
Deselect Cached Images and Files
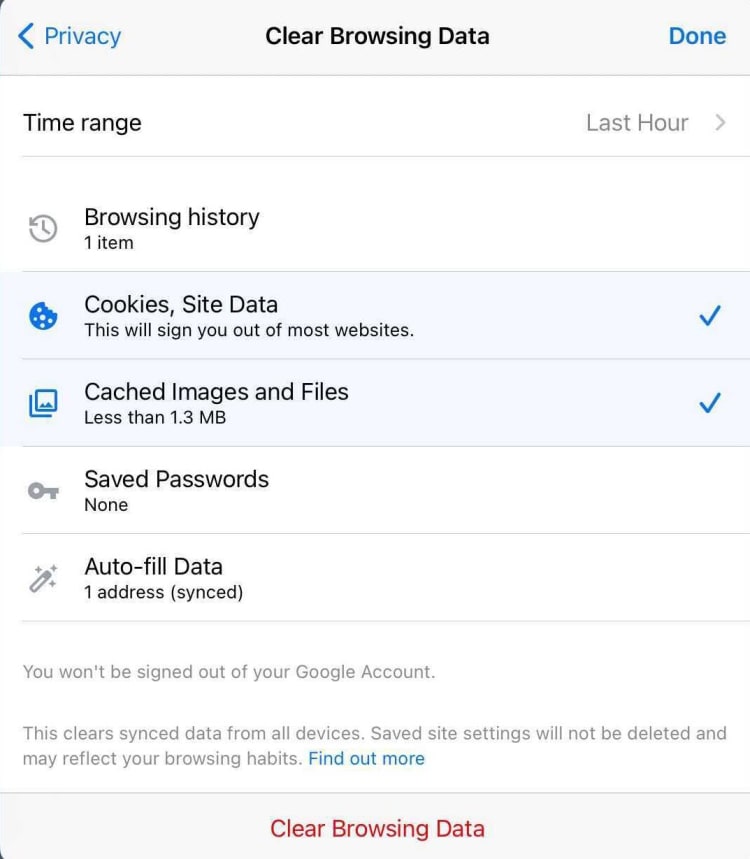coord(375,402)
